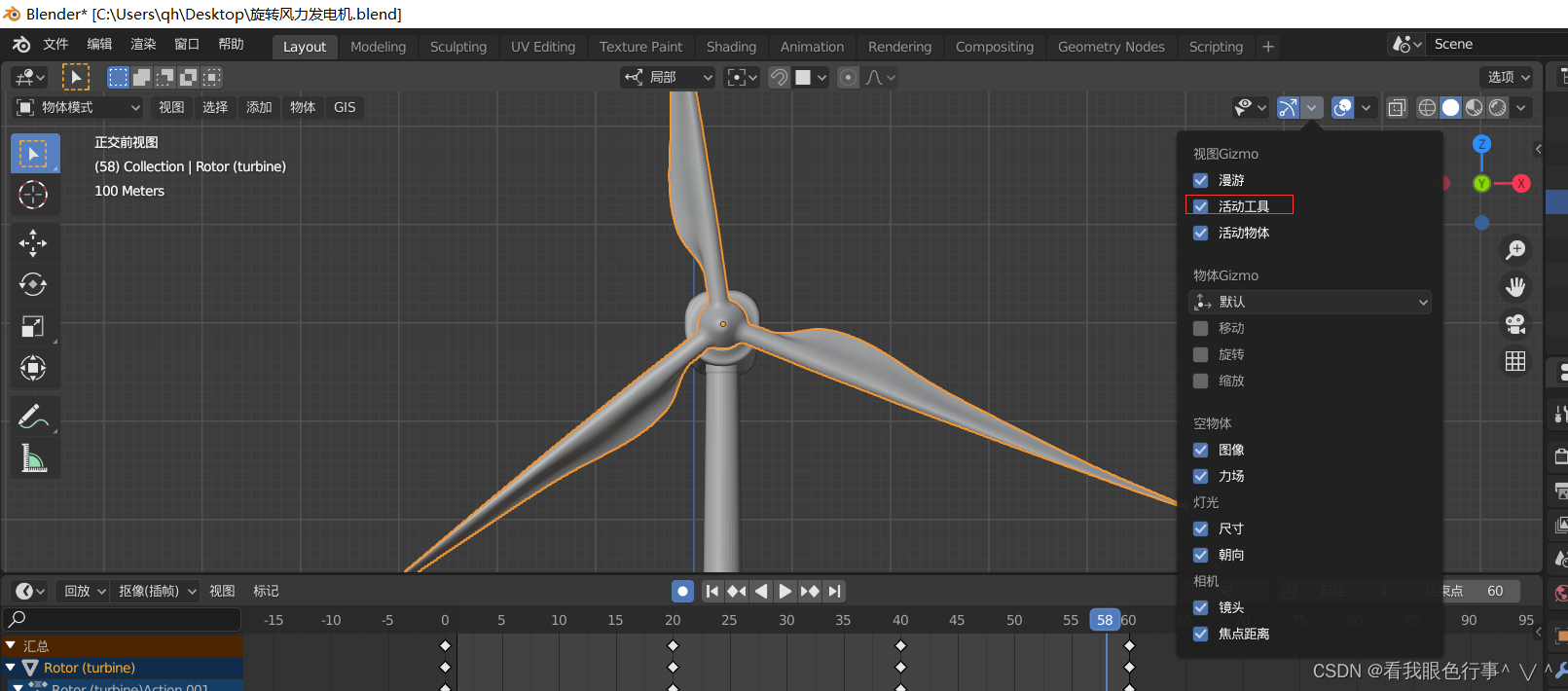Open the gizmo dropdown arrow

coord(1312,107)
